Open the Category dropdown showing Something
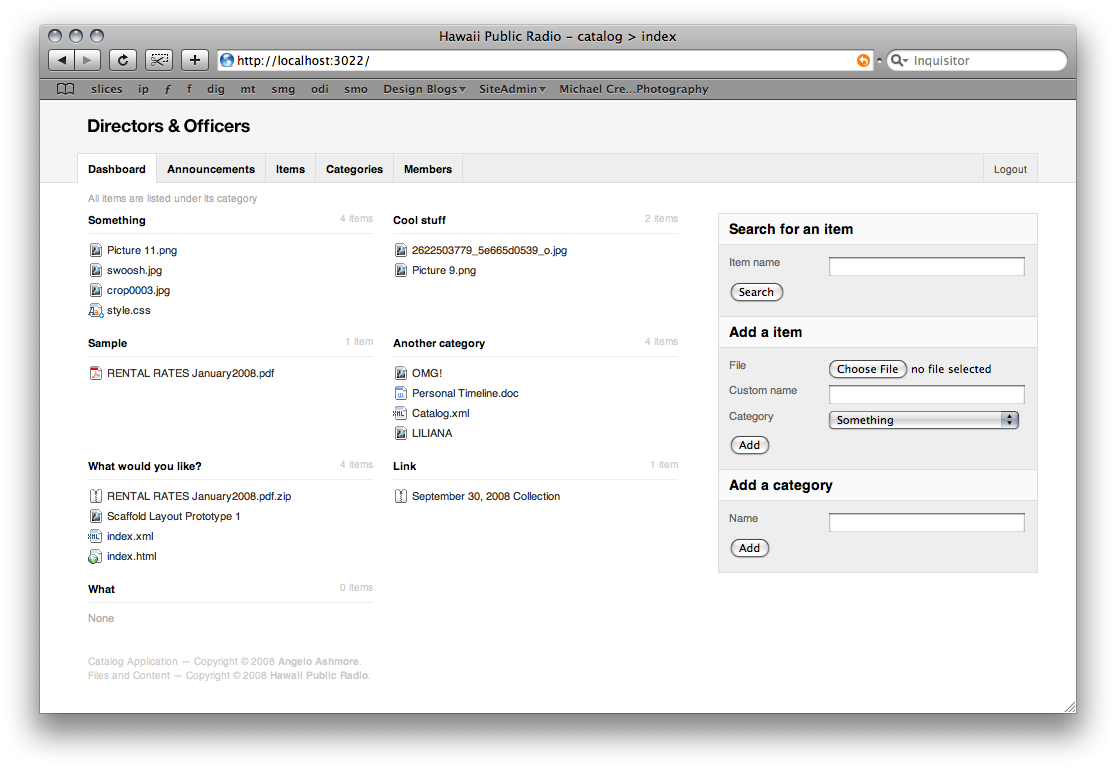 tap(922, 420)
